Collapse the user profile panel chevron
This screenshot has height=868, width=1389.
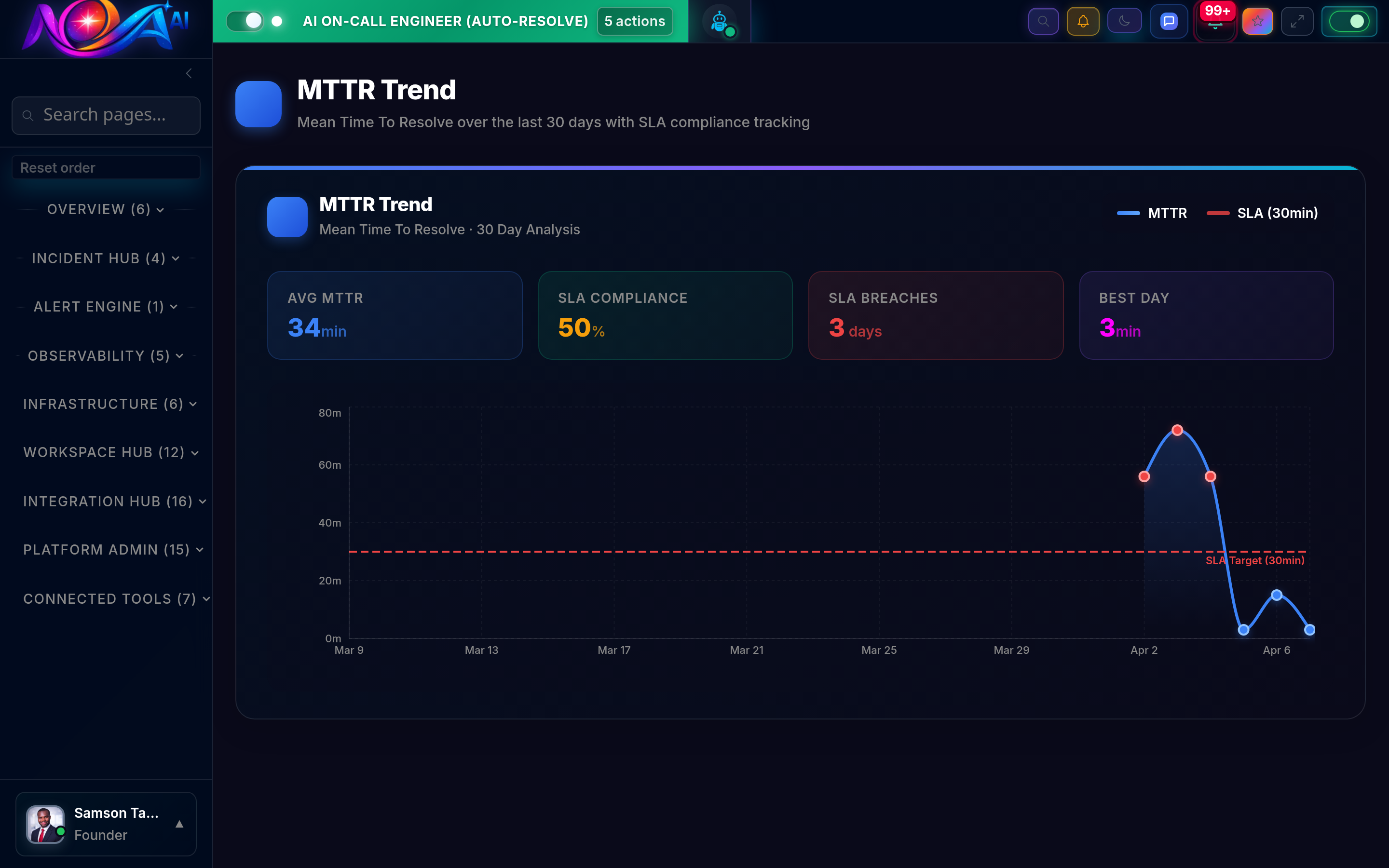coord(179,825)
